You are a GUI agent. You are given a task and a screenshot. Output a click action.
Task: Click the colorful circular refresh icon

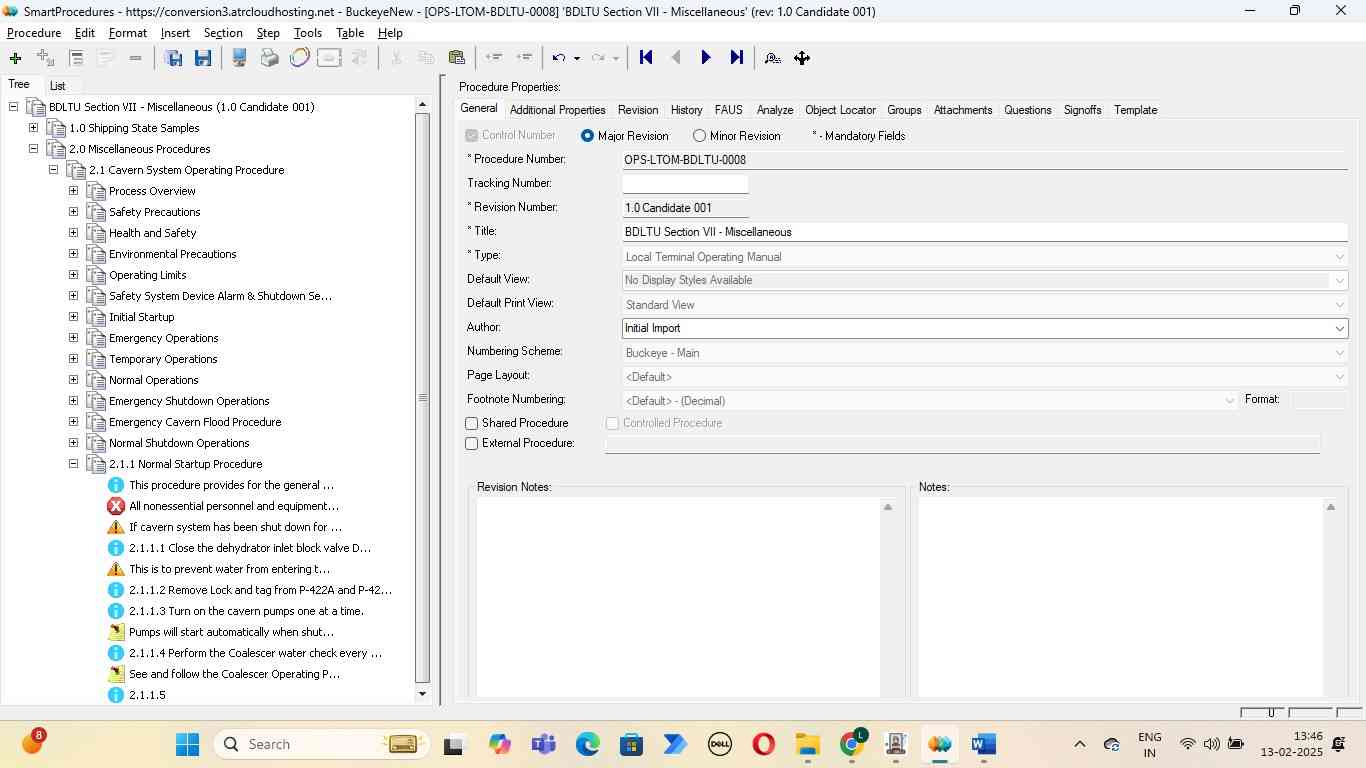coord(299,58)
